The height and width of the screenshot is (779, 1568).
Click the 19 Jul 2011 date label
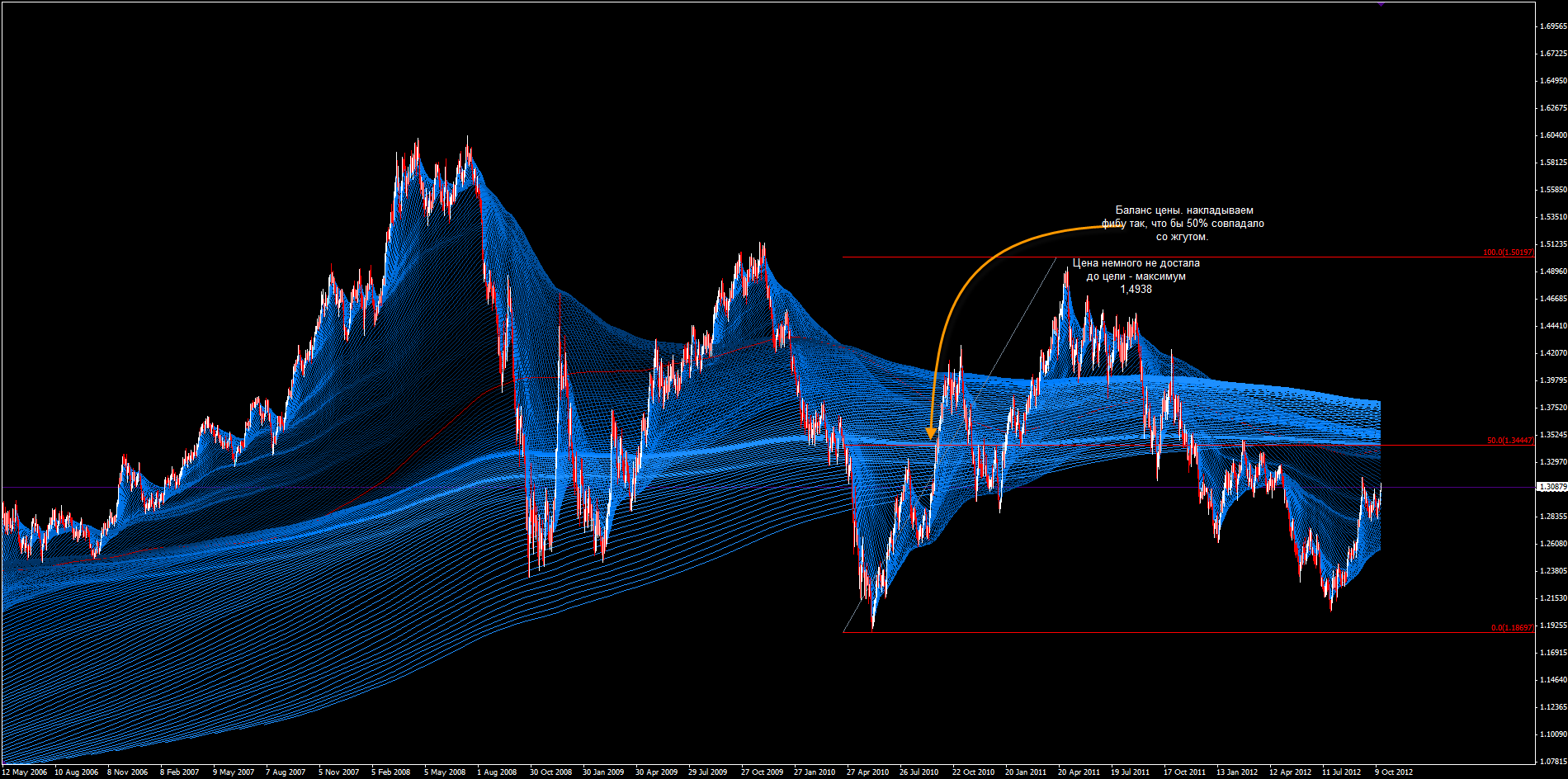(x=1131, y=772)
